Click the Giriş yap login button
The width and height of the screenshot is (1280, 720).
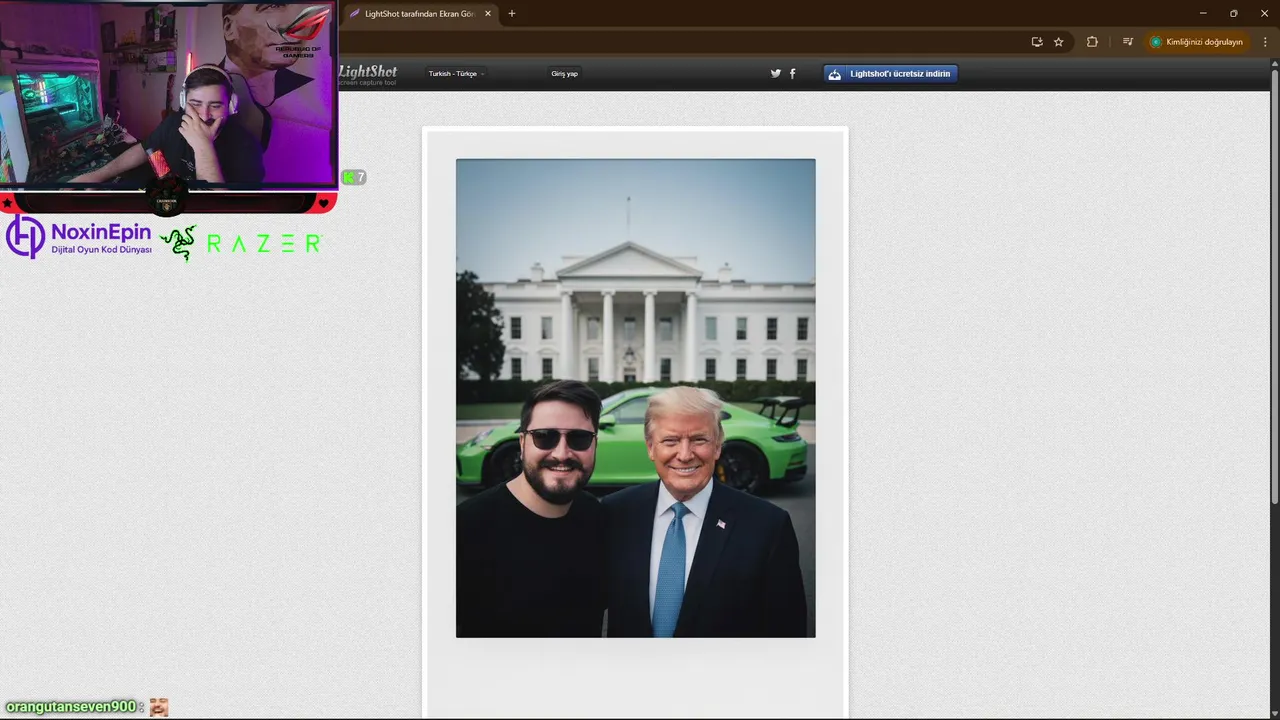click(565, 74)
